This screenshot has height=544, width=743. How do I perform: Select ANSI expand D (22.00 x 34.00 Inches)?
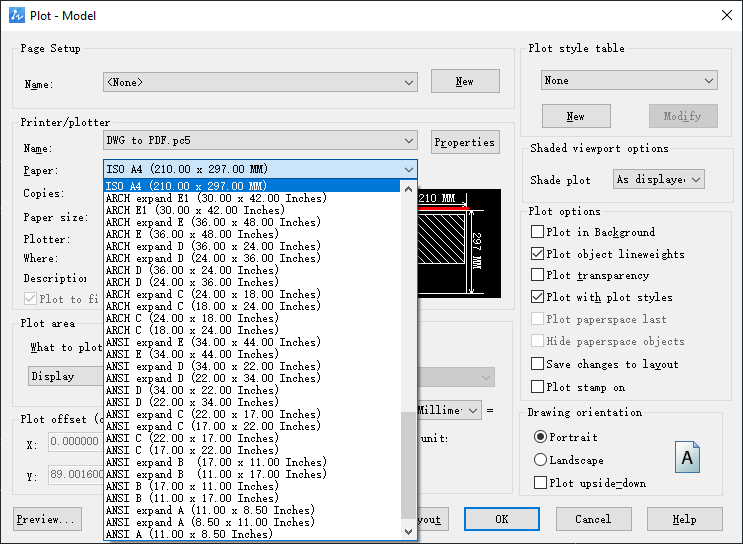point(252,378)
